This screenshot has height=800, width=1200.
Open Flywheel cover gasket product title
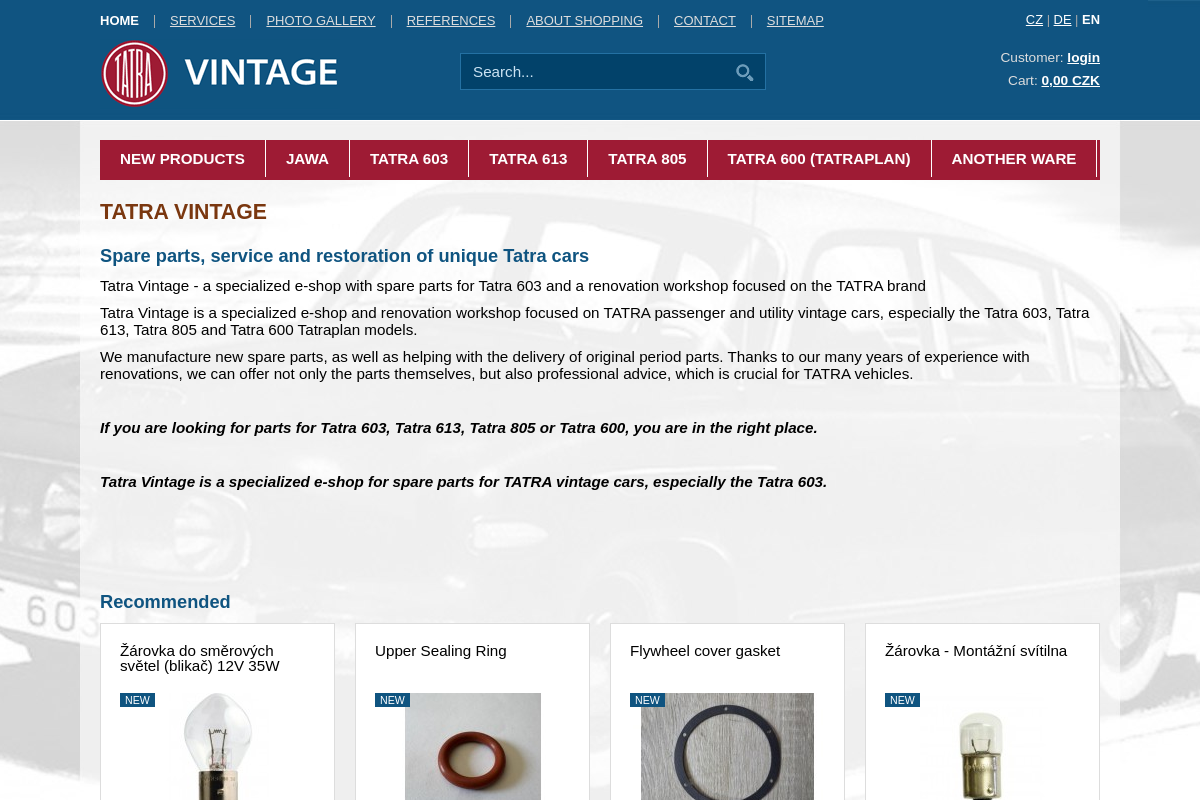[x=705, y=651]
